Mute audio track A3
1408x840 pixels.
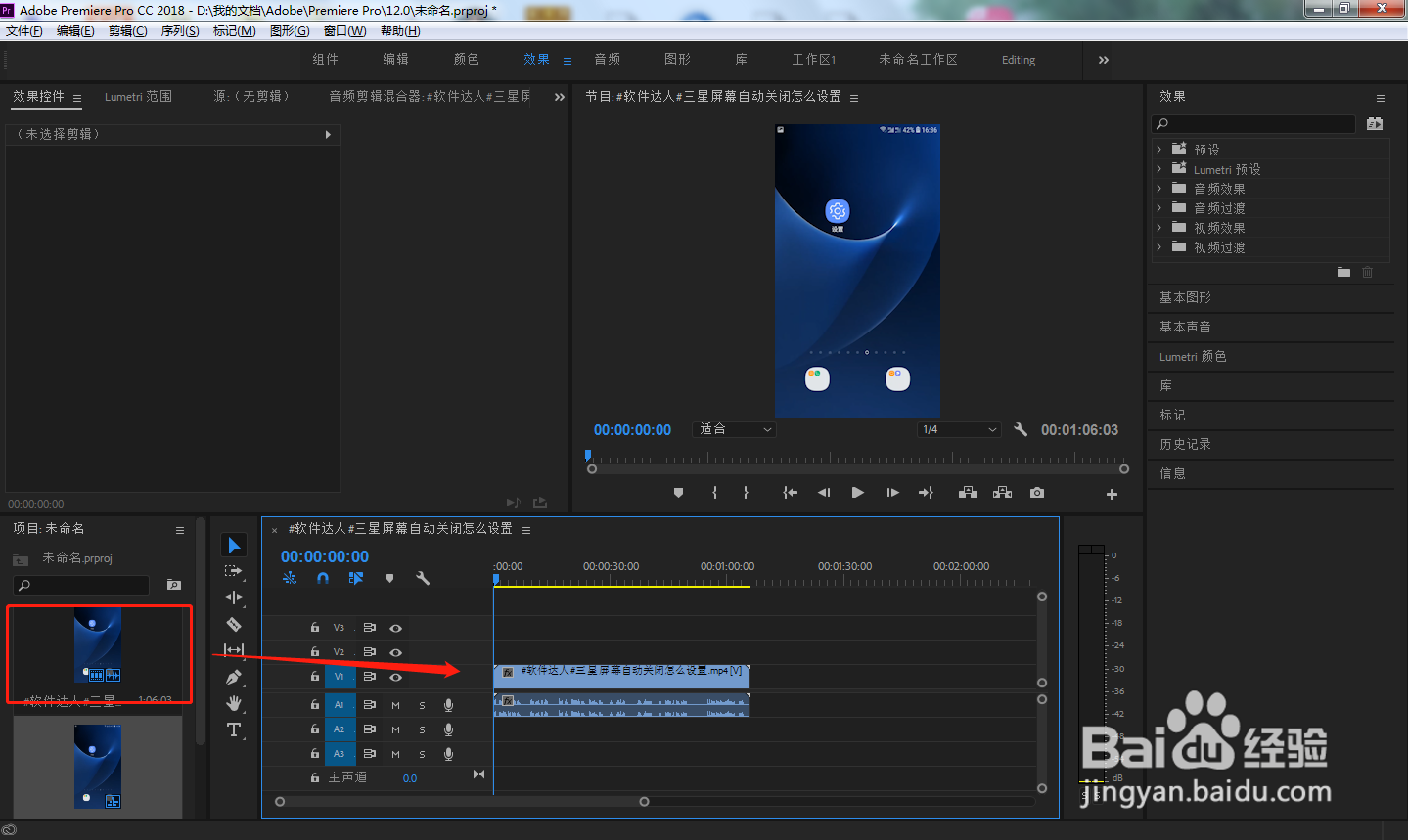pos(395,754)
